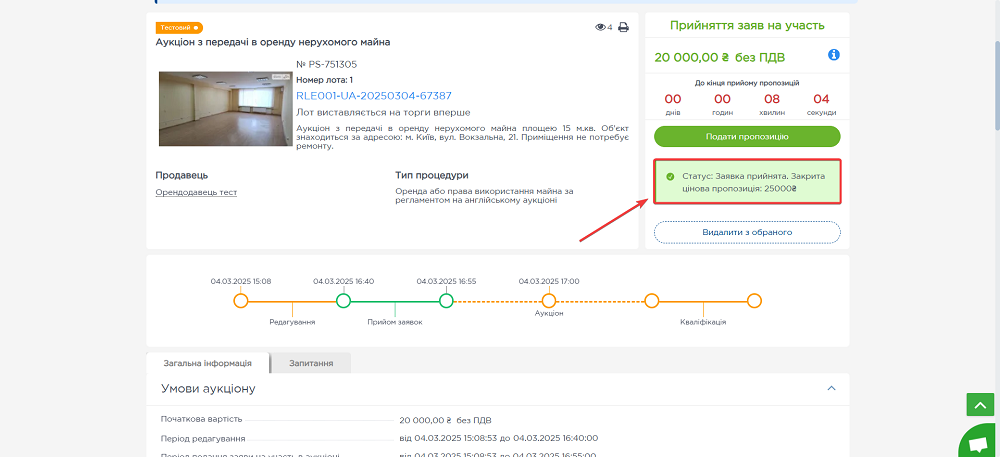The height and width of the screenshot is (457, 1000).
Task: Collapse the 'Умови аукціону' section chevron
Action: click(x=830, y=388)
